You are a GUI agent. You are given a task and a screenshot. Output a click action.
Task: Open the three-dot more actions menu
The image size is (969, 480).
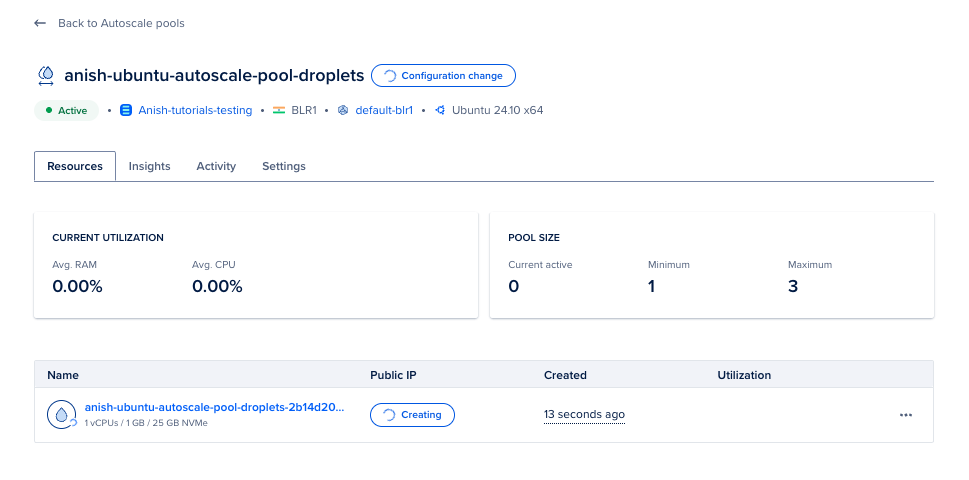(x=906, y=415)
